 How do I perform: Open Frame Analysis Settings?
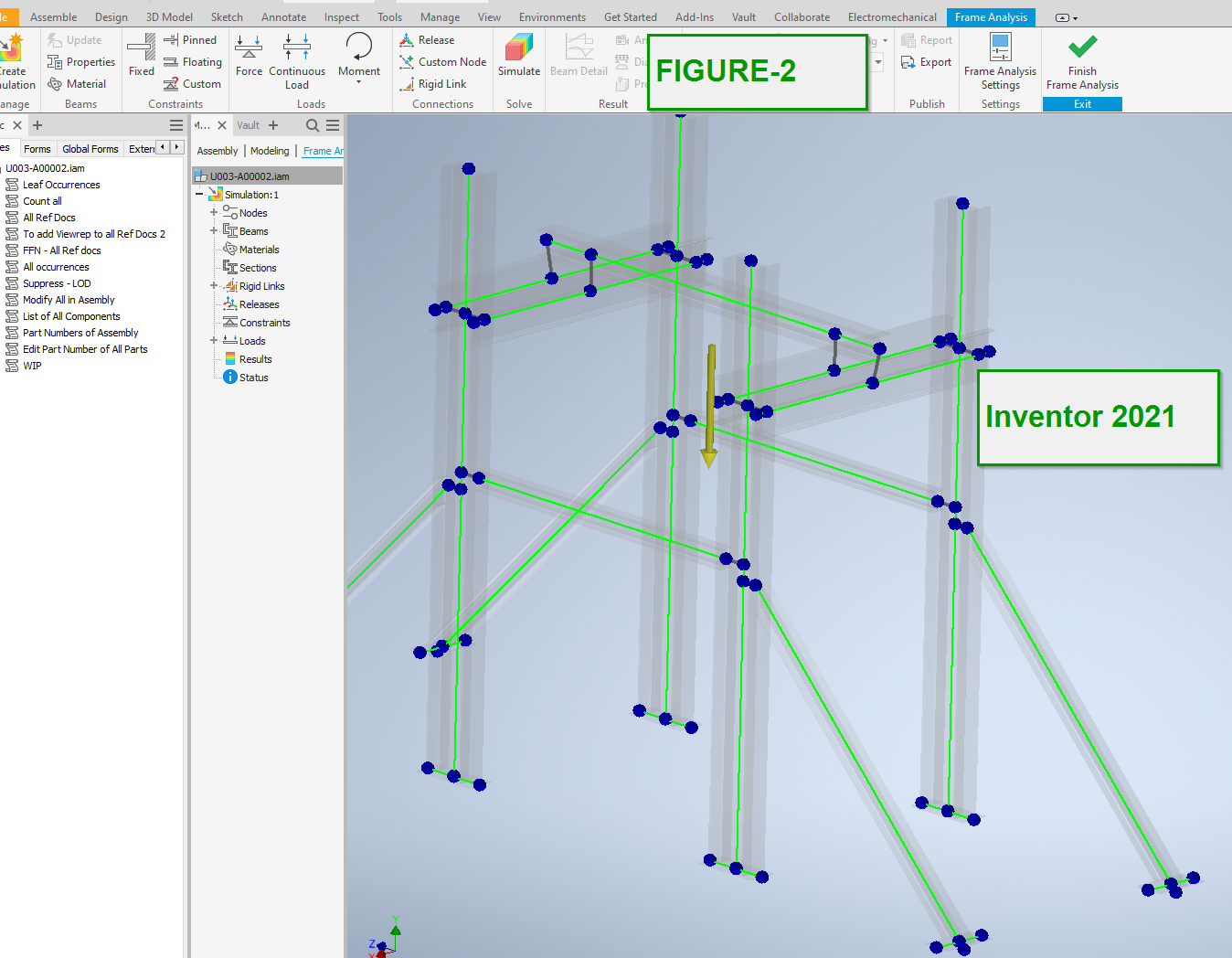click(1001, 60)
